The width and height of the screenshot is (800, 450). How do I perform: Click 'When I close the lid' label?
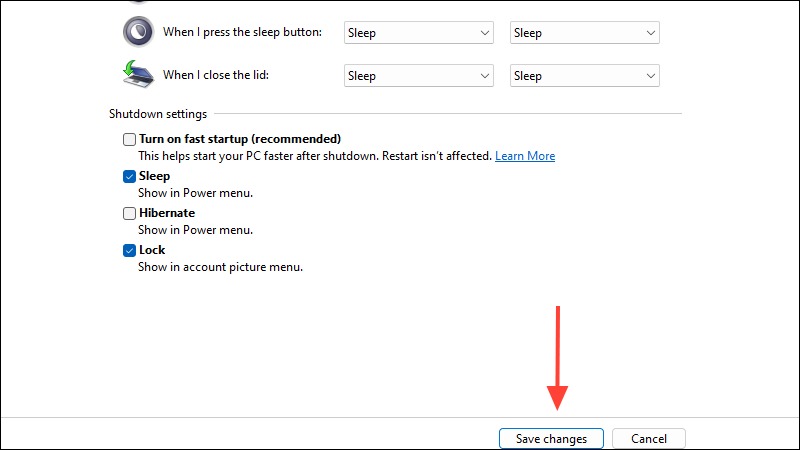point(216,75)
